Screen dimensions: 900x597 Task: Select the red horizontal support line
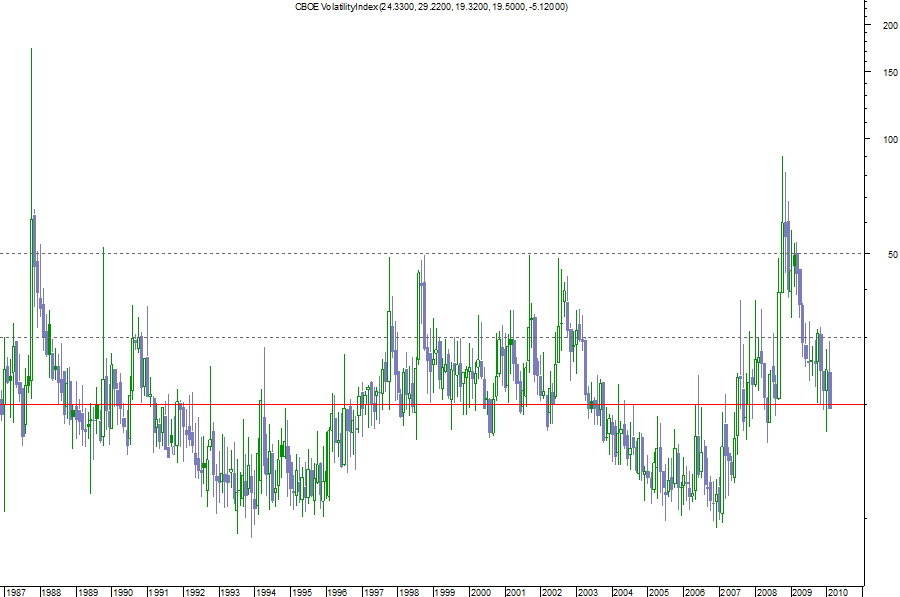pyautogui.click(x=433, y=405)
